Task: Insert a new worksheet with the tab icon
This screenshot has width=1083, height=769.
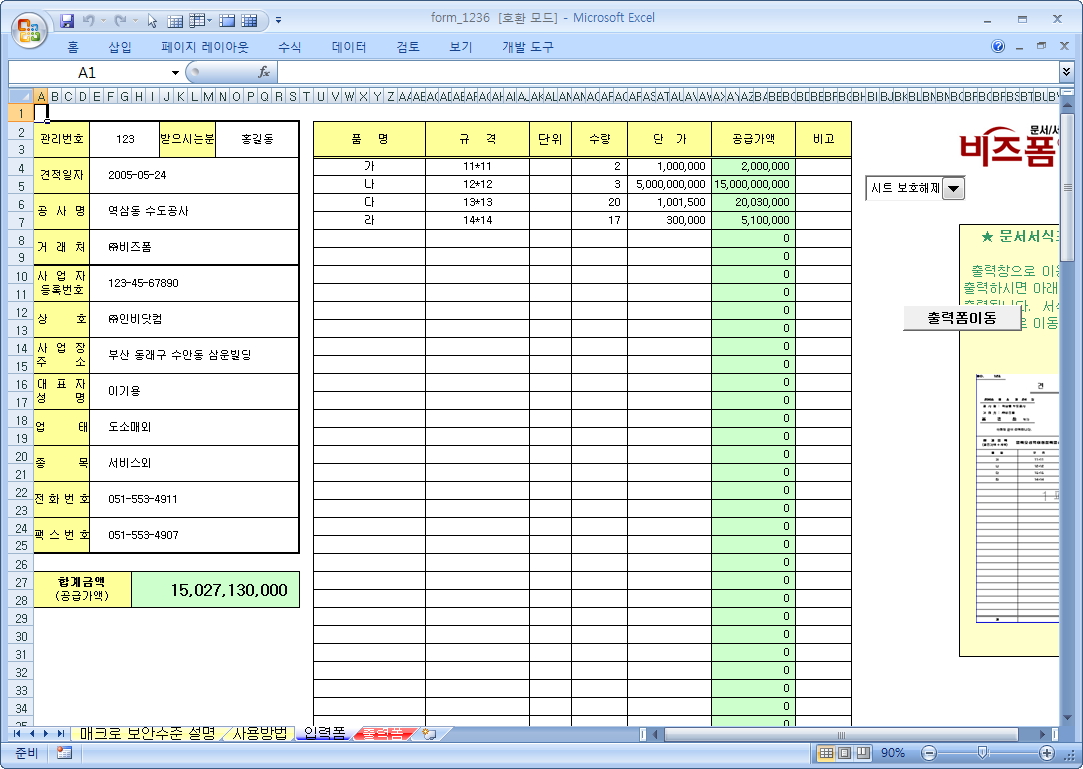Action: click(x=430, y=734)
